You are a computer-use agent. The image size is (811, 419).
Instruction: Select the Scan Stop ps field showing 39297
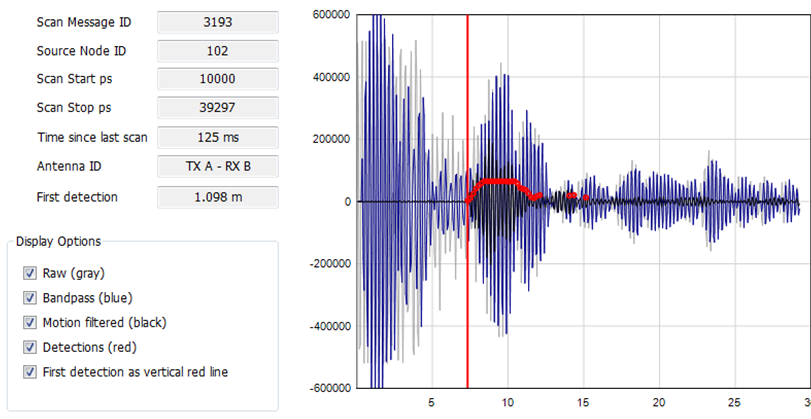pyautogui.click(x=217, y=109)
